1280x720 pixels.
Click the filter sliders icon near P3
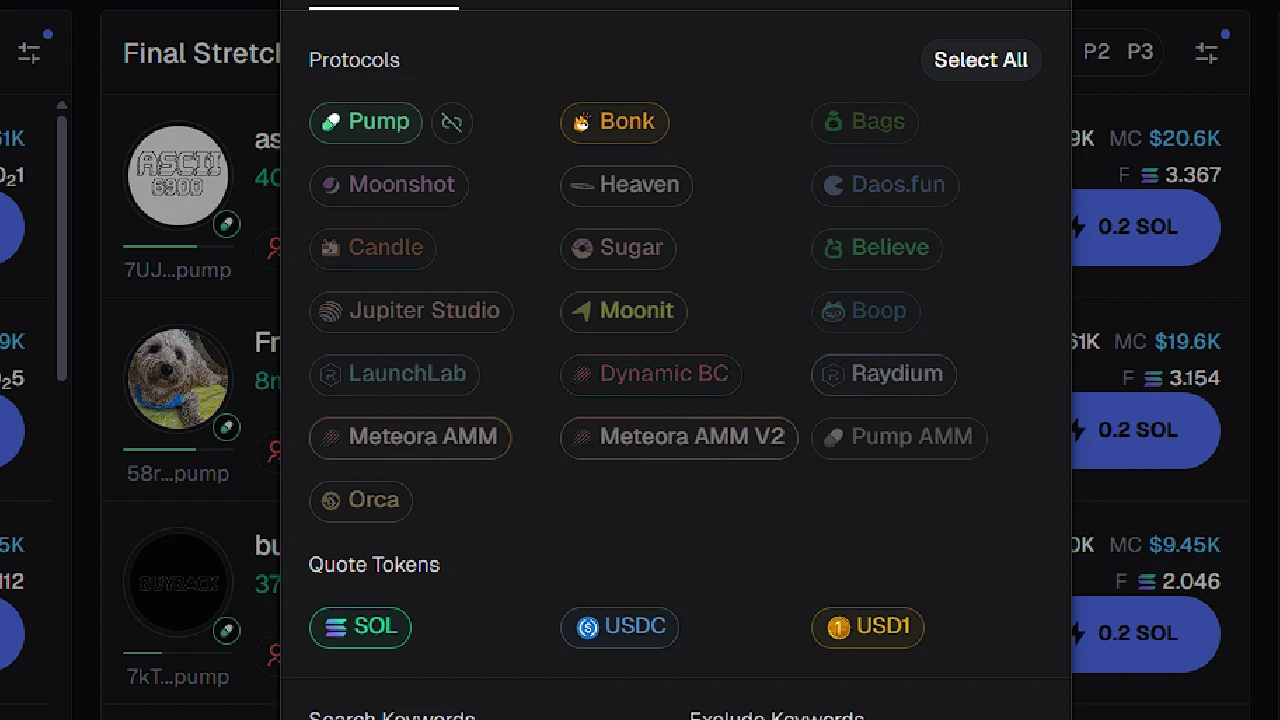pyautogui.click(x=1206, y=52)
